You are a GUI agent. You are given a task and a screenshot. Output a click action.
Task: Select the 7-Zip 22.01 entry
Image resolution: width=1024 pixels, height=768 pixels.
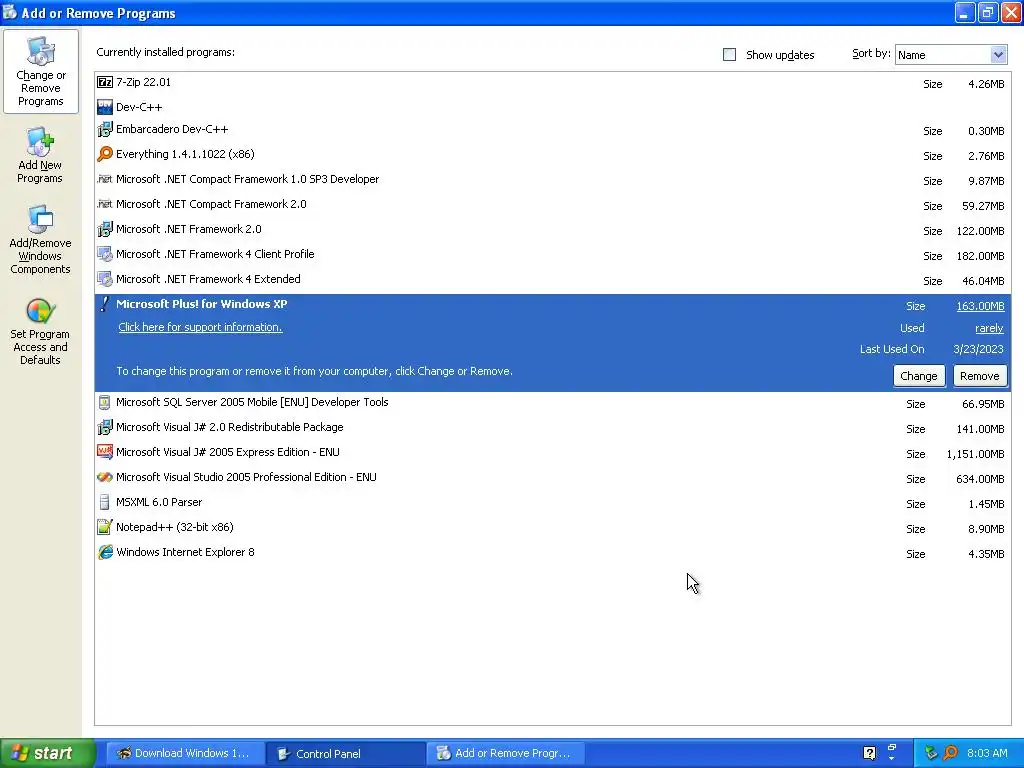tap(552, 83)
